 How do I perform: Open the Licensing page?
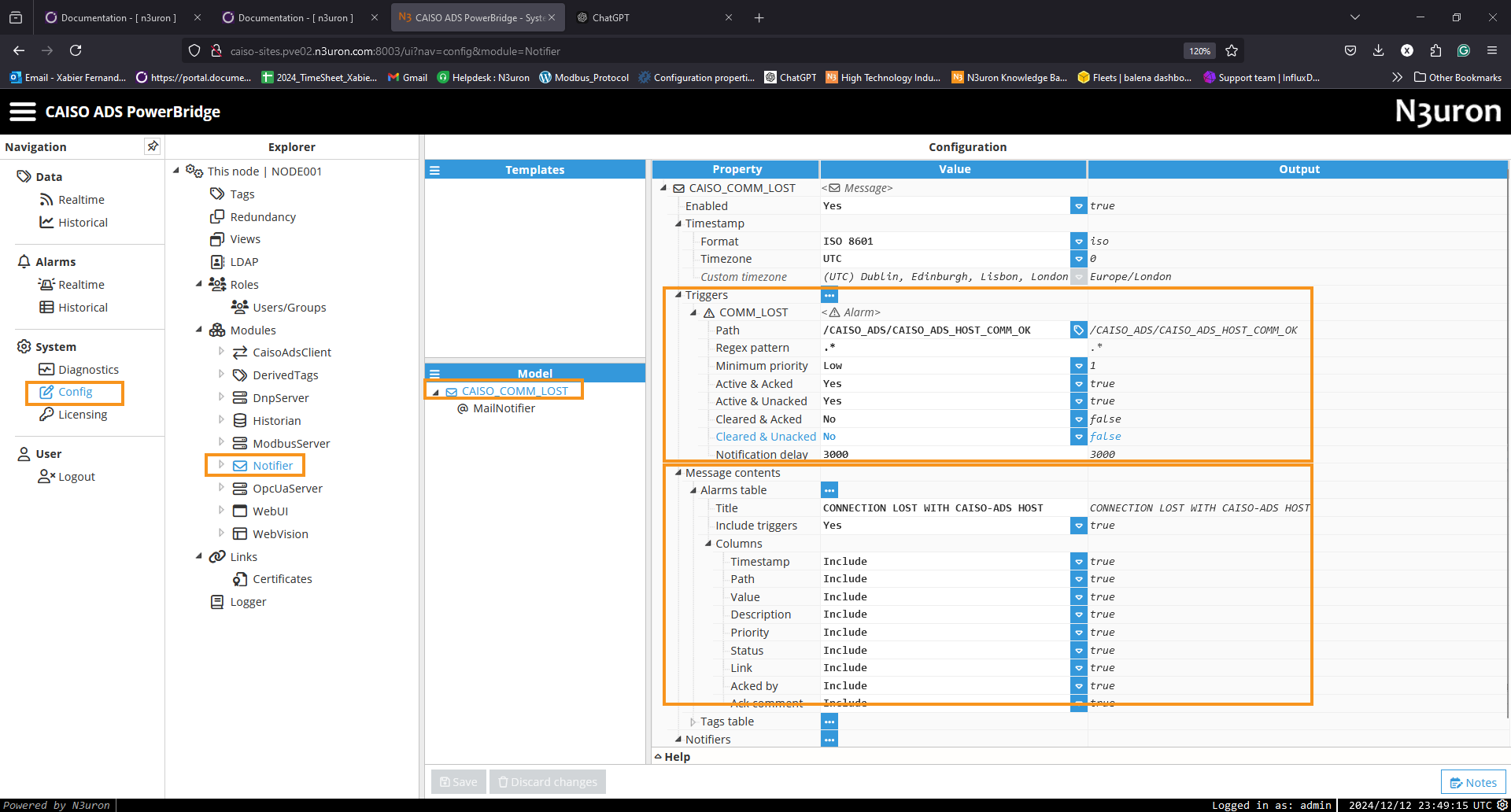[73, 415]
